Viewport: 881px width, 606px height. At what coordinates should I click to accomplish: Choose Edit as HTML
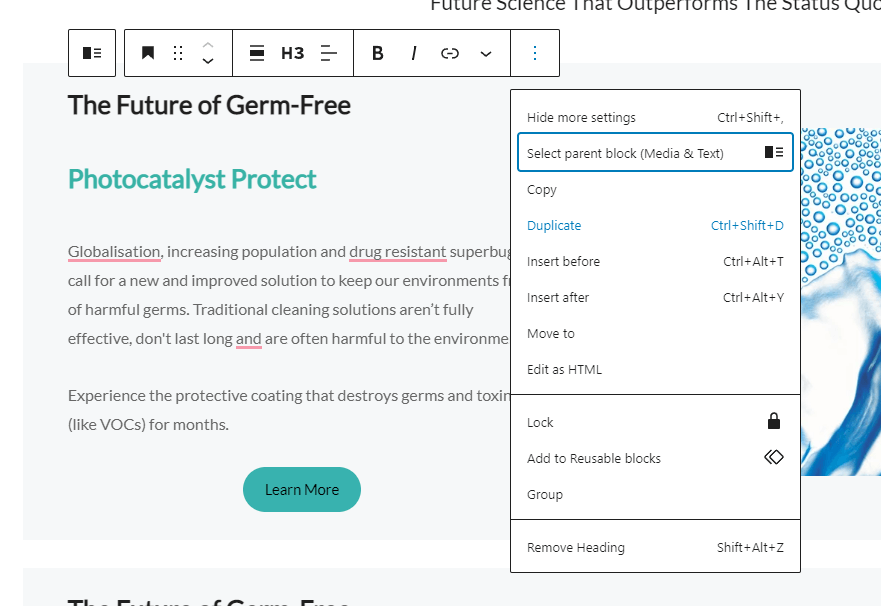pyautogui.click(x=655, y=369)
